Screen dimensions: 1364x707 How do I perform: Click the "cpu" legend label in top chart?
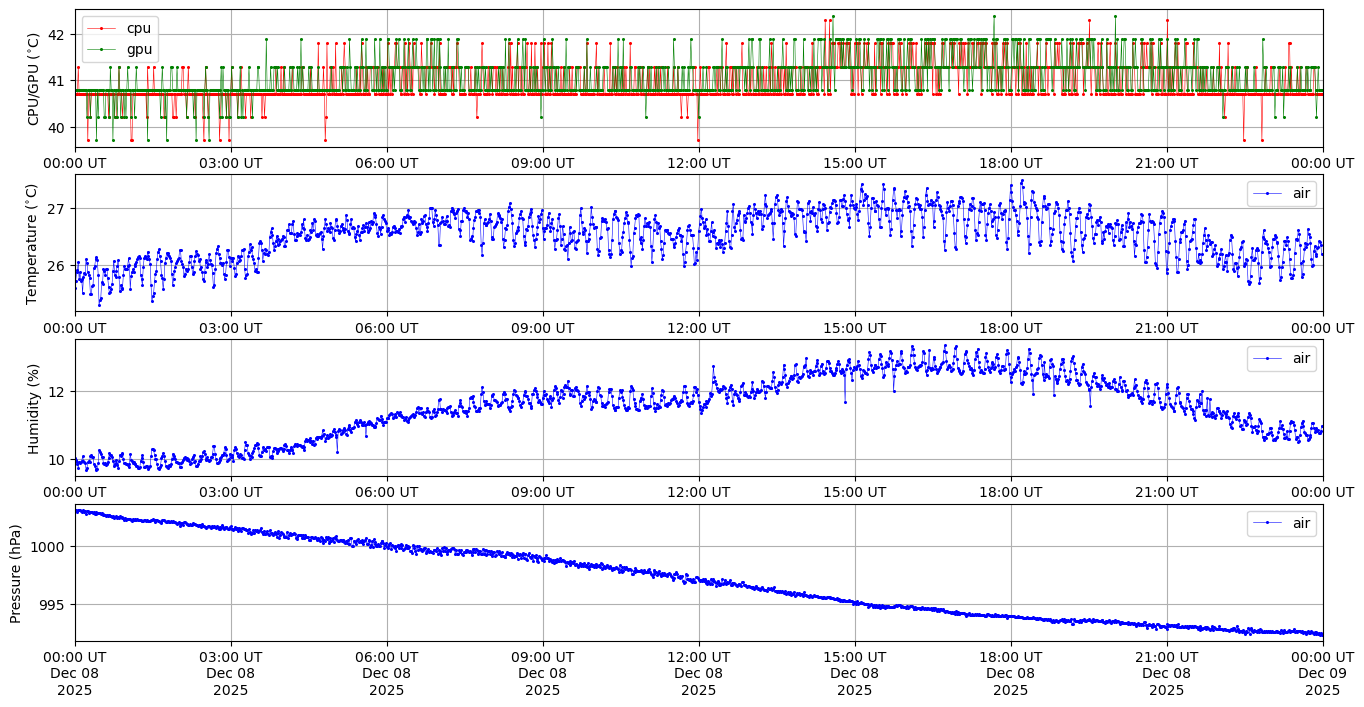pyautogui.click(x=125, y=28)
